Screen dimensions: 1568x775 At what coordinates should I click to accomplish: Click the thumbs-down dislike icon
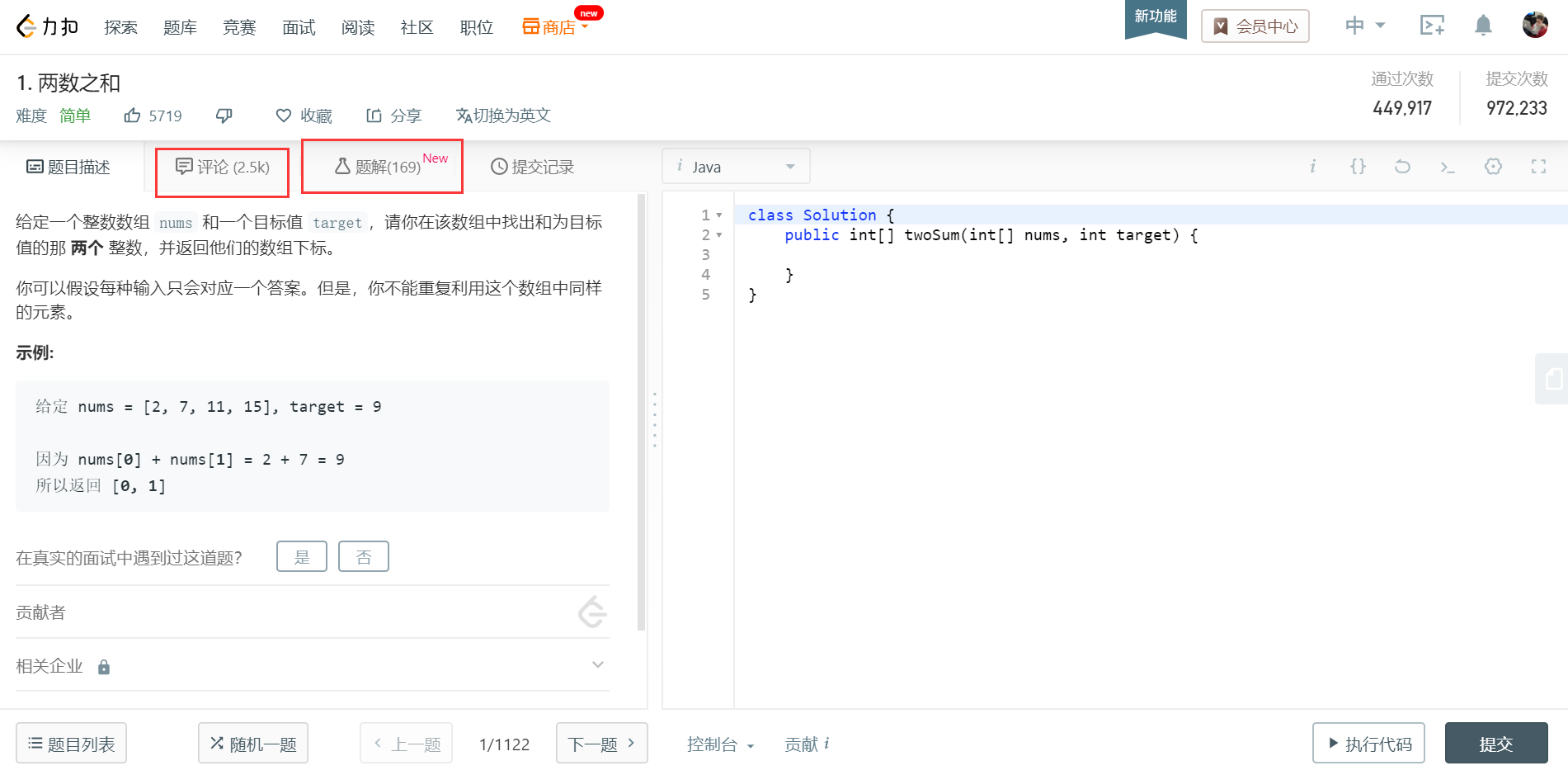224,116
